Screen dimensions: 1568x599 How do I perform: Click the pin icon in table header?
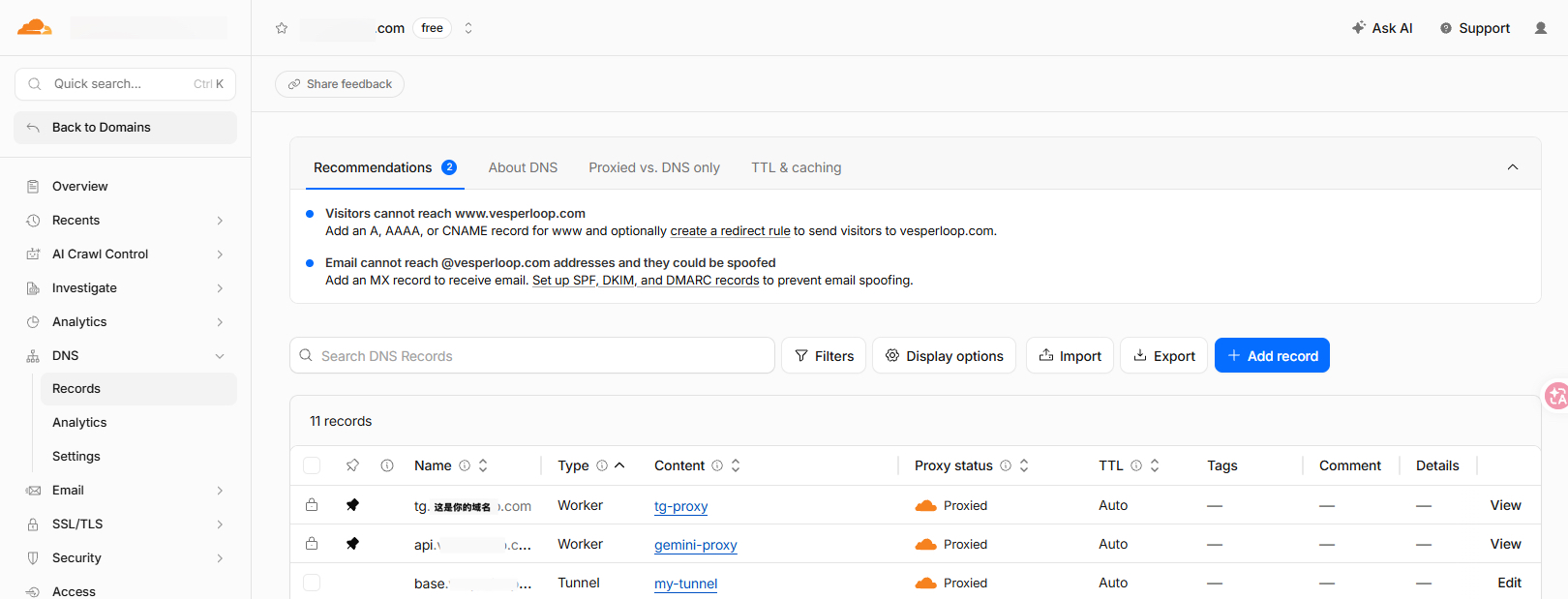[x=352, y=465]
